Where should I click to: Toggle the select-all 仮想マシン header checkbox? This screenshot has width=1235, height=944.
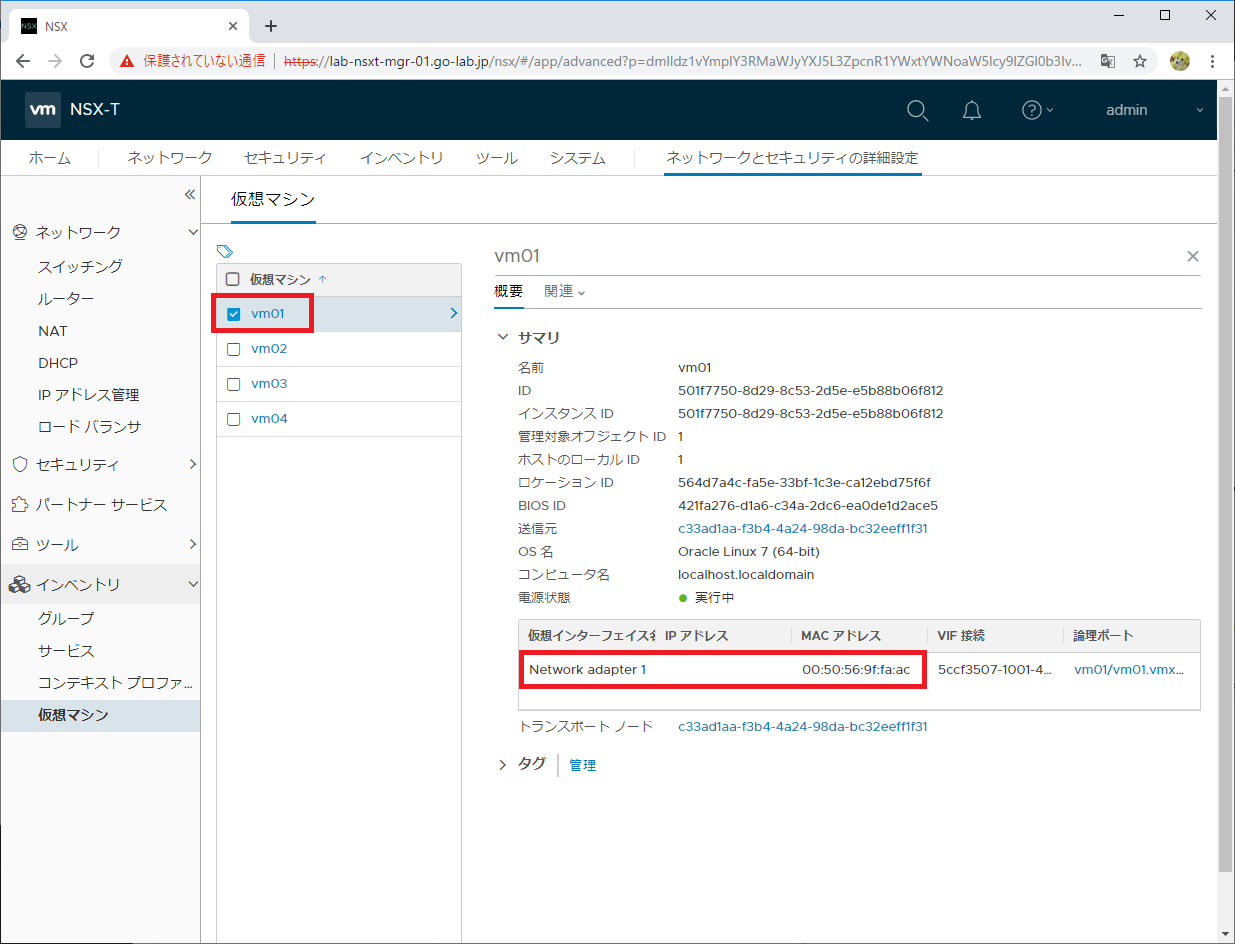(232, 279)
